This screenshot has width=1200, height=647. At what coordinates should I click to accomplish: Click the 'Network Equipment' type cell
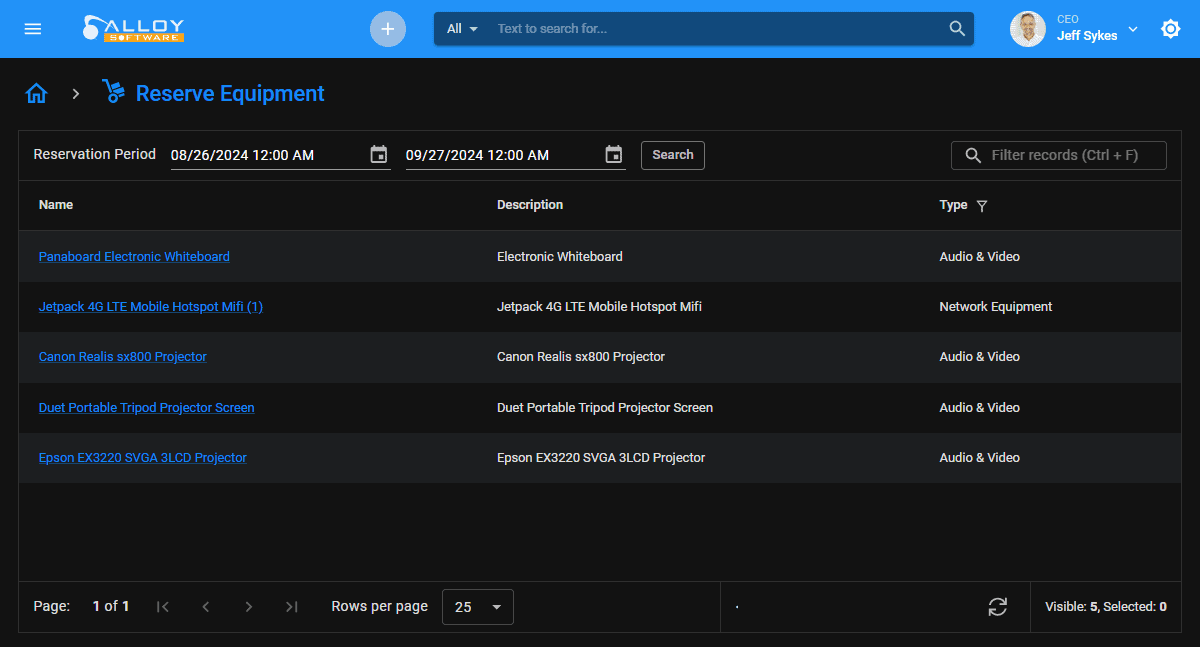coord(996,307)
